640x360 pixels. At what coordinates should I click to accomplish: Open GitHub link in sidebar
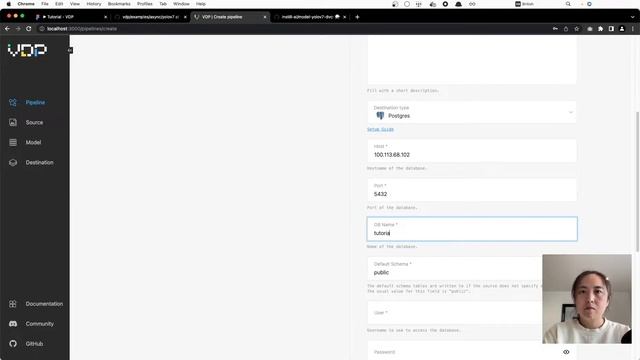click(34, 344)
